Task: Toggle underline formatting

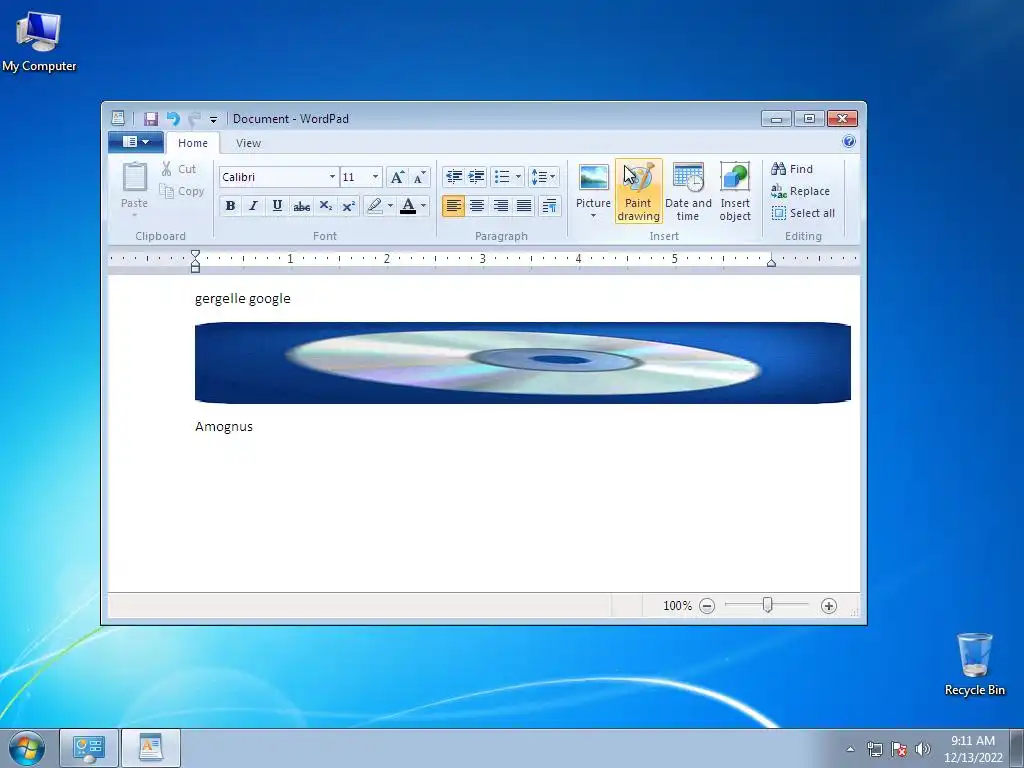Action: coord(277,206)
